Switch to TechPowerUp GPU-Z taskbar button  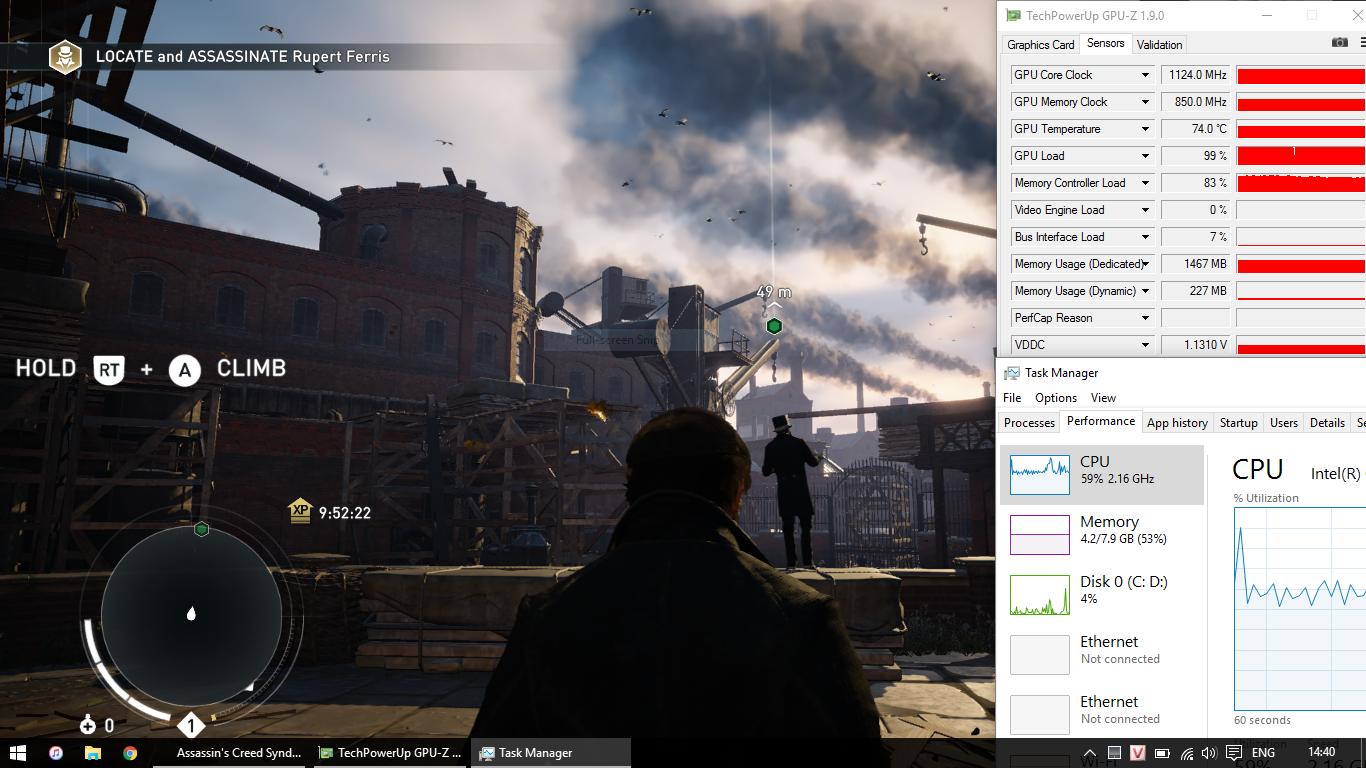tap(391, 753)
